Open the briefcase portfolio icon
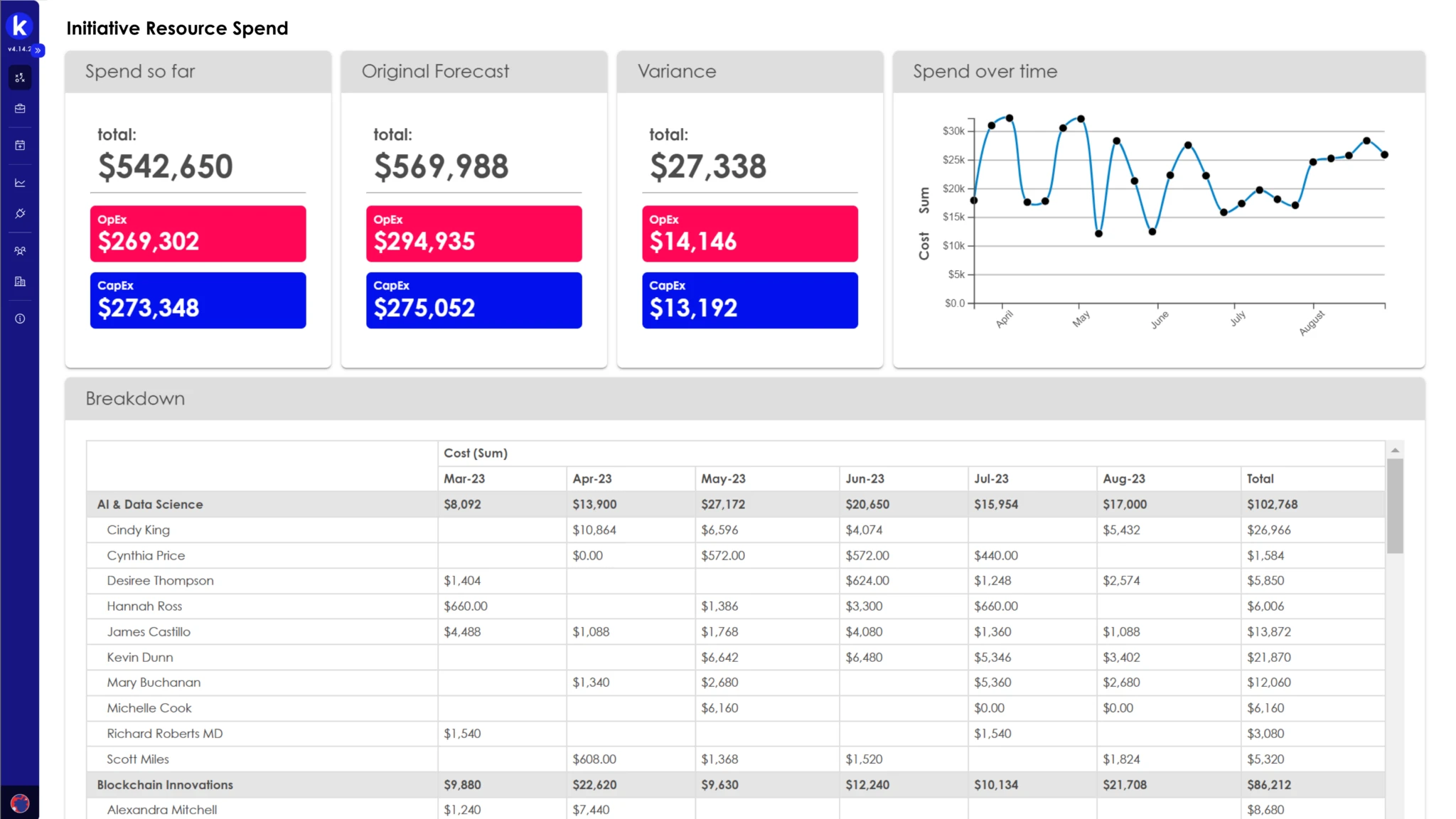This screenshot has height=819, width=1456. (x=20, y=109)
